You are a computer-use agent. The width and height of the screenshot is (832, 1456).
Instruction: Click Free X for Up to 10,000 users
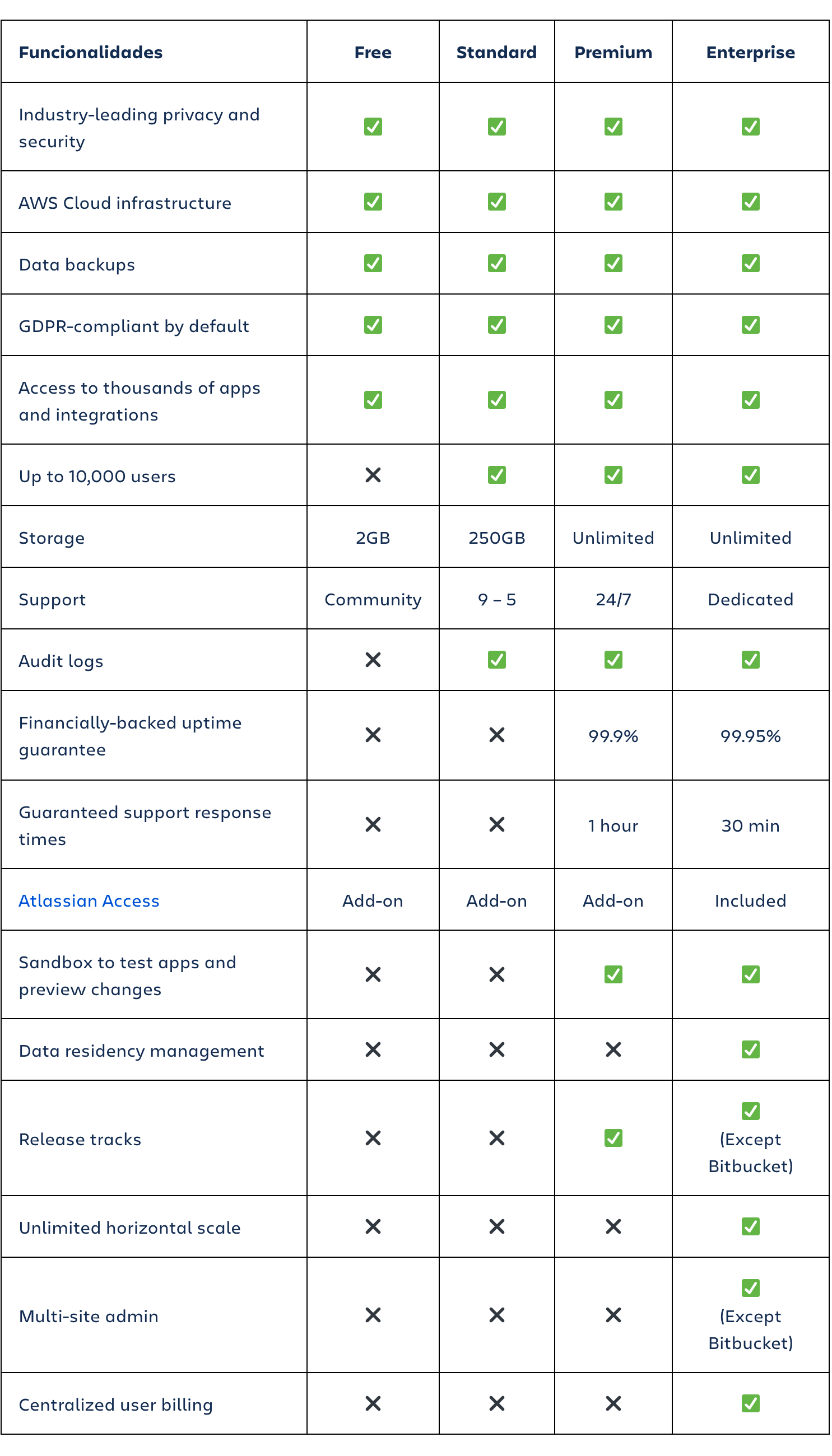[373, 475]
